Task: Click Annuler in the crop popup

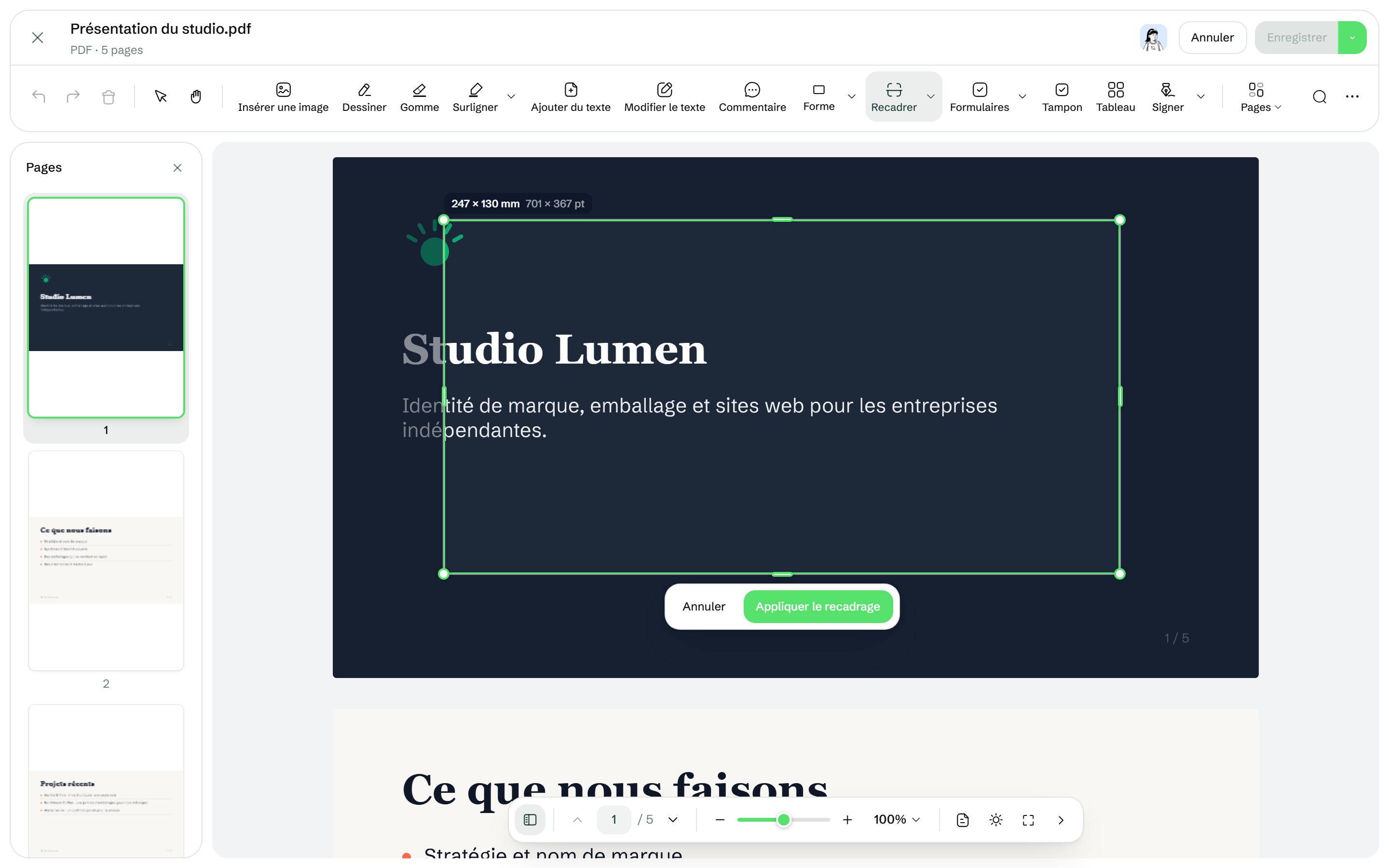Action: pos(704,606)
